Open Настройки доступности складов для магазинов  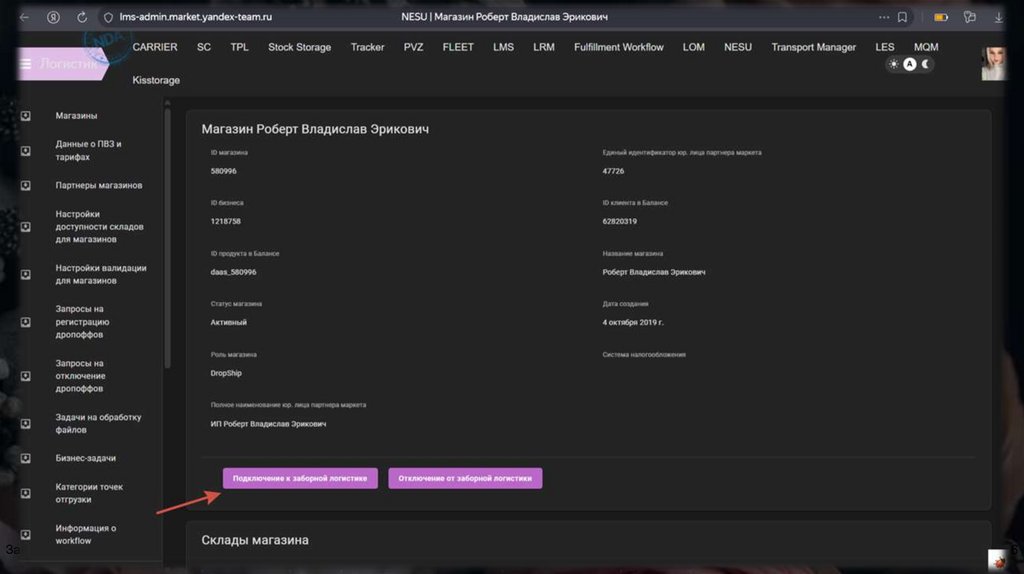(99, 227)
